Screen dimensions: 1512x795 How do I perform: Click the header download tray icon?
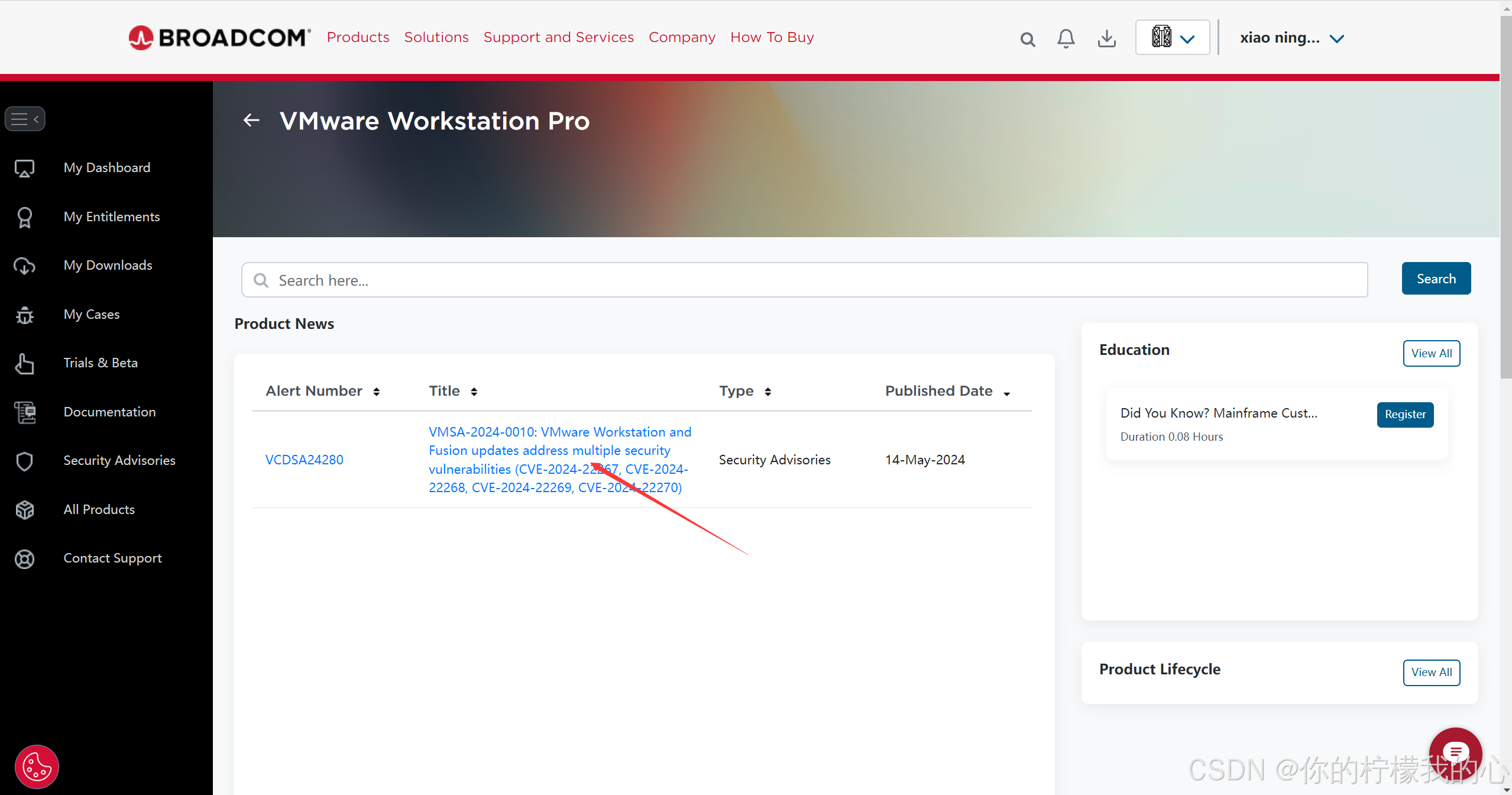click(1107, 38)
